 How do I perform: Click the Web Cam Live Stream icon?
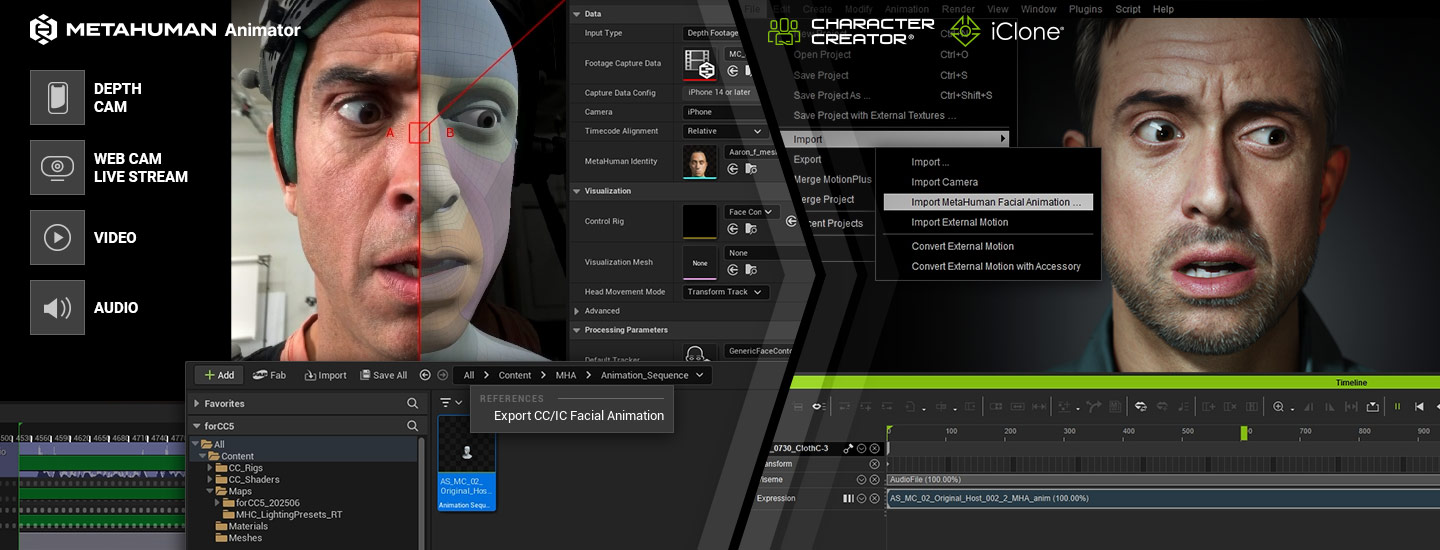click(x=57, y=167)
